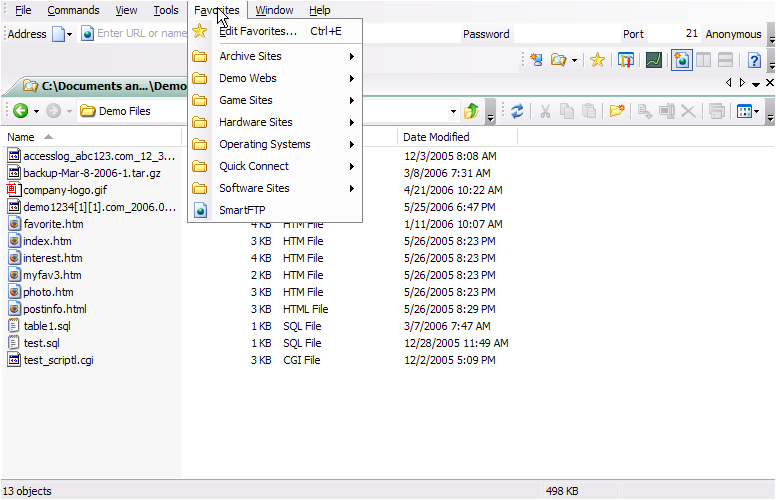The image size is (776, 500).
Task: Open the back button history dropdown arrow
Action: click(36, 111)
